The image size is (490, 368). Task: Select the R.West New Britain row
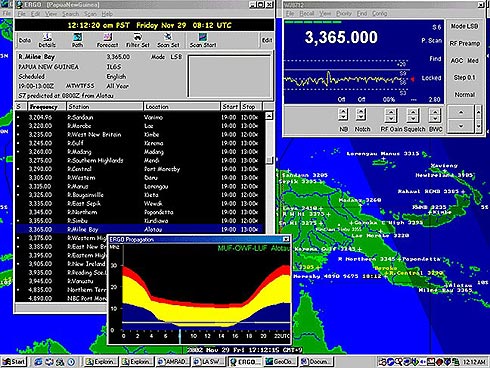point(140,135)
